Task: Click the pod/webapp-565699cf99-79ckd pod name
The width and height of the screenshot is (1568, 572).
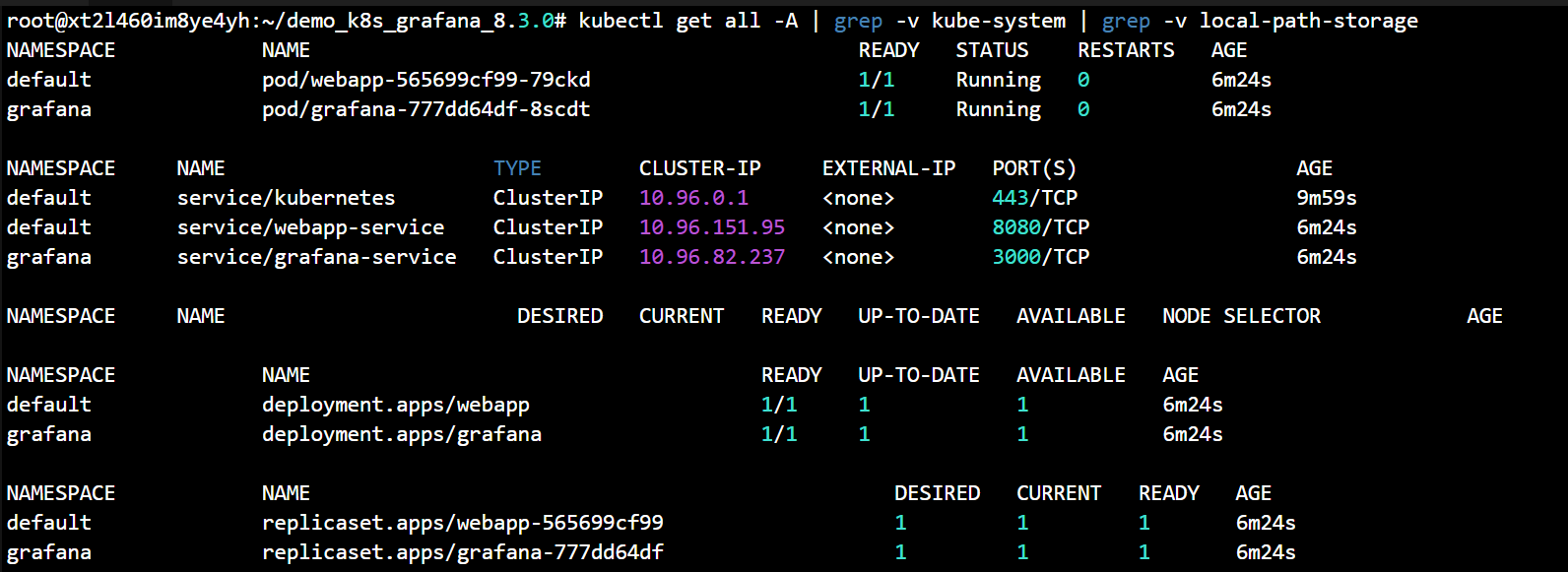Action: [425, 80]
